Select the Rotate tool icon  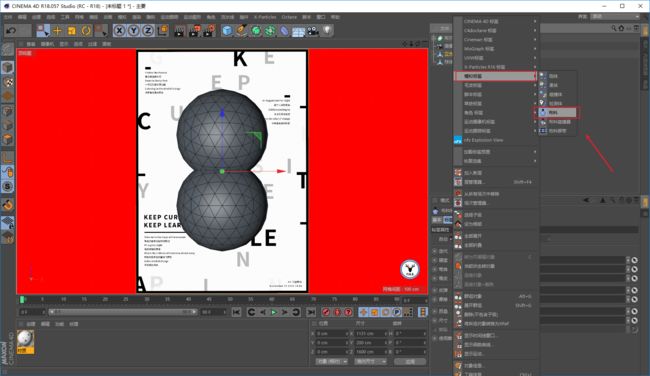[x=86, y=31]
